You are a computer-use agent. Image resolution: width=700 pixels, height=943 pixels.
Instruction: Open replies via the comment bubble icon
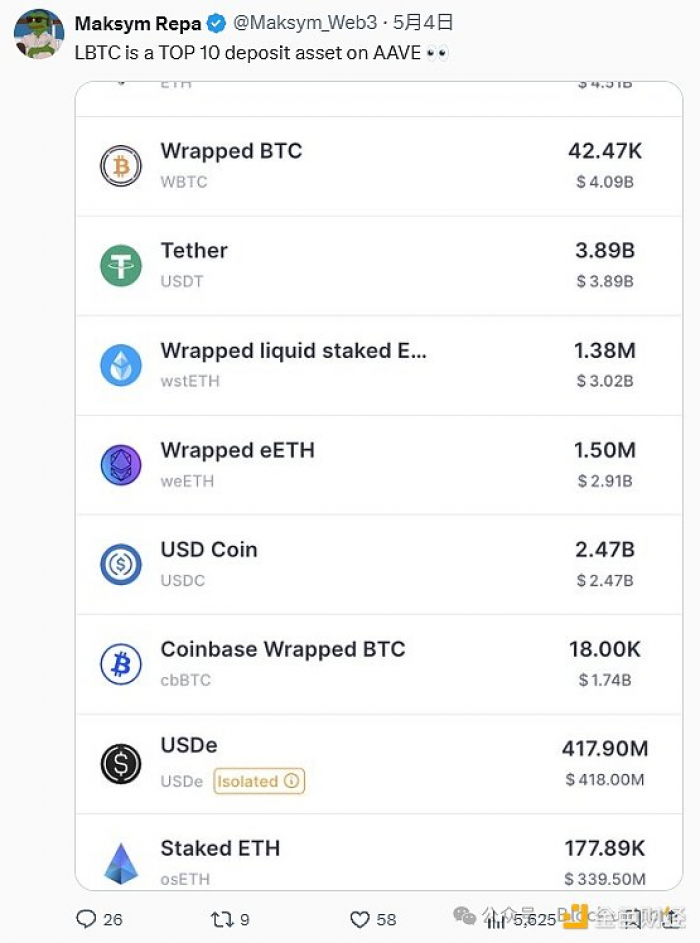pos(87,918)
